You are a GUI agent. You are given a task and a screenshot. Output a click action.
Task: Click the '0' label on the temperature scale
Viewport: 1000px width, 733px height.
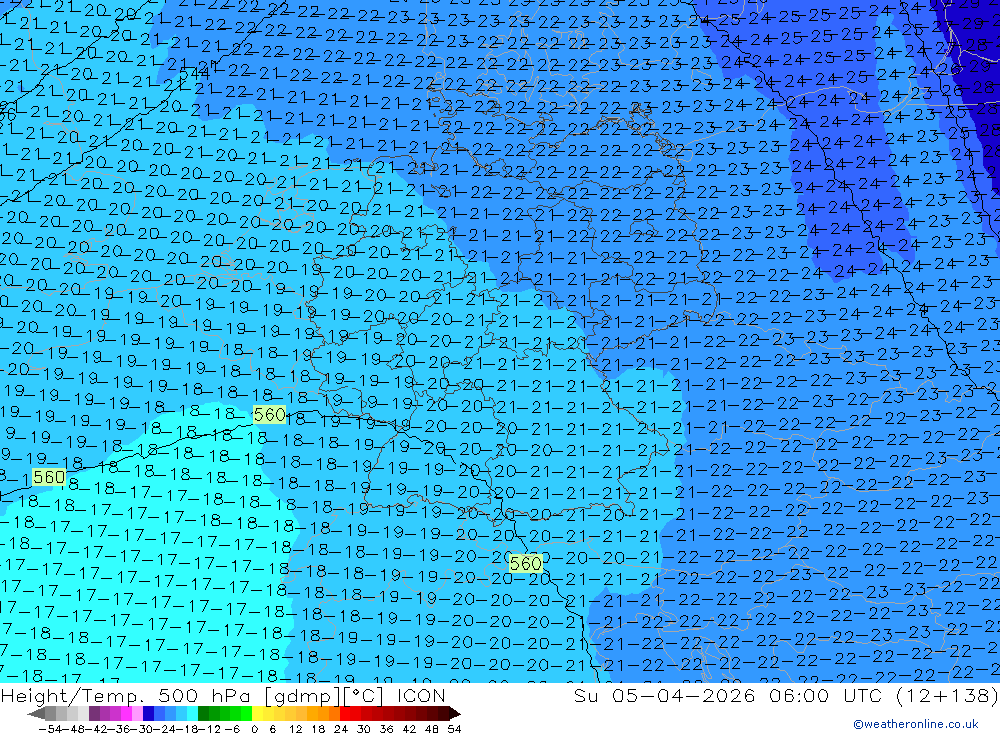pyautogui.click(x=254, y=729)
